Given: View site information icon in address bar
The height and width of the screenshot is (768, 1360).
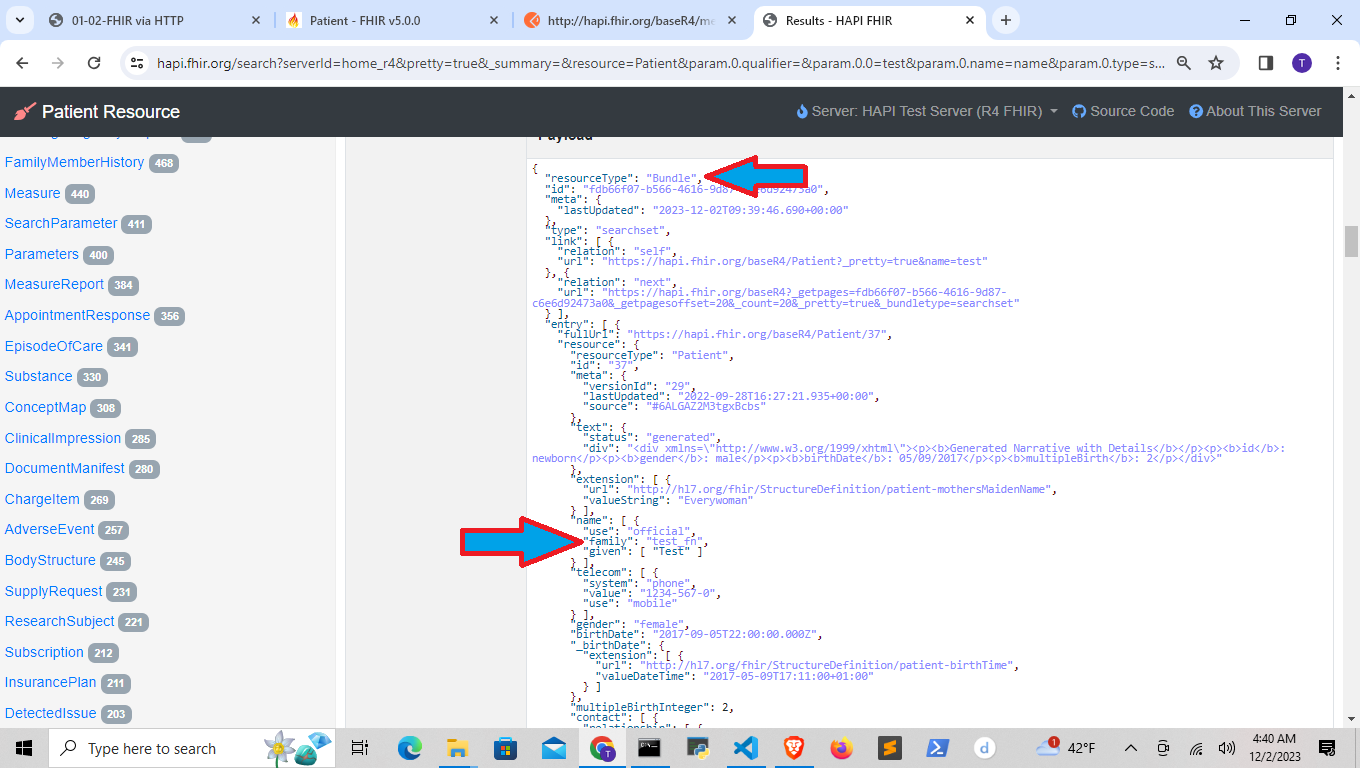Looking at the screenshot, I should click(138, 63).
